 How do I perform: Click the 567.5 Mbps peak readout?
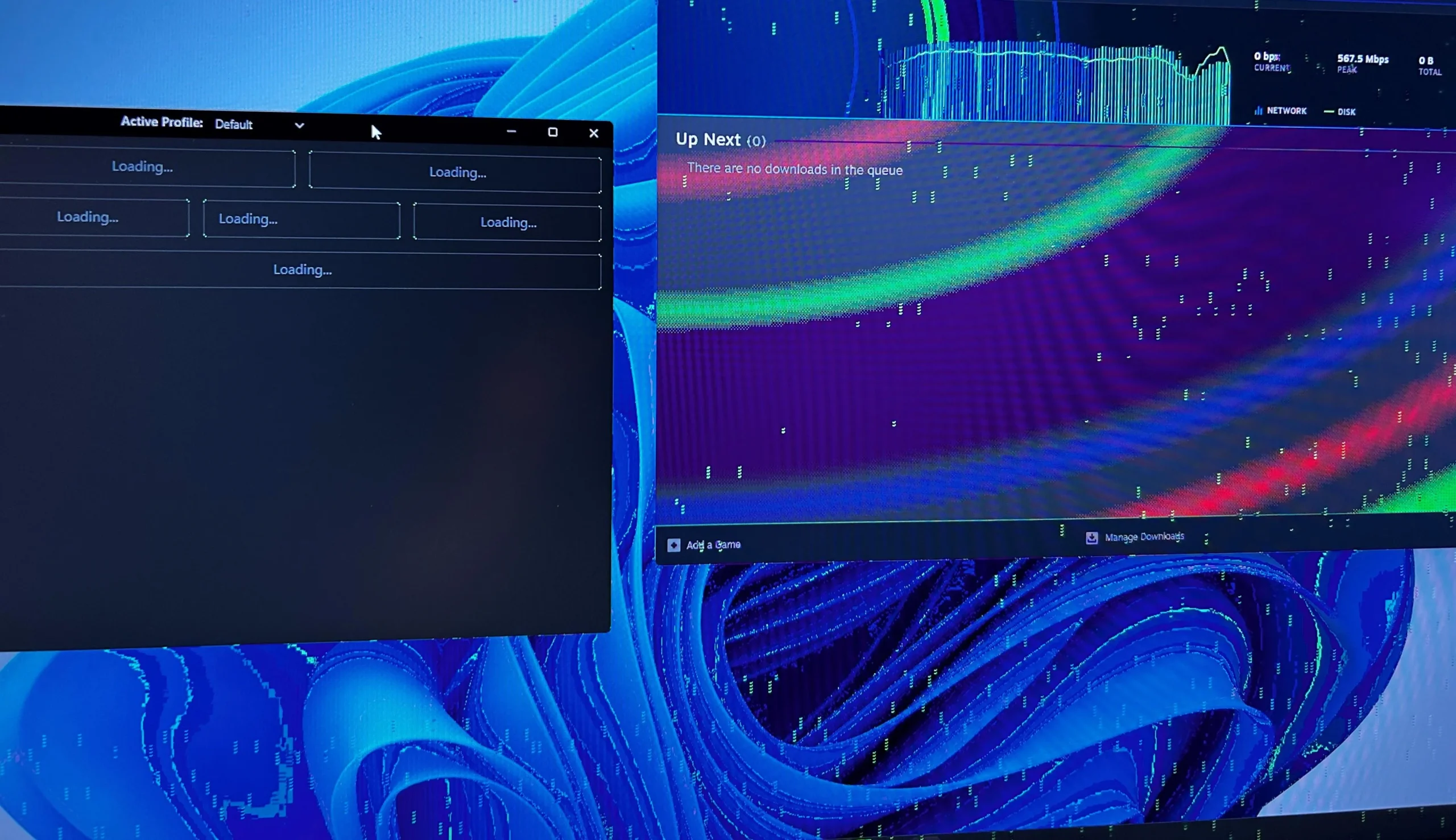1362,59
